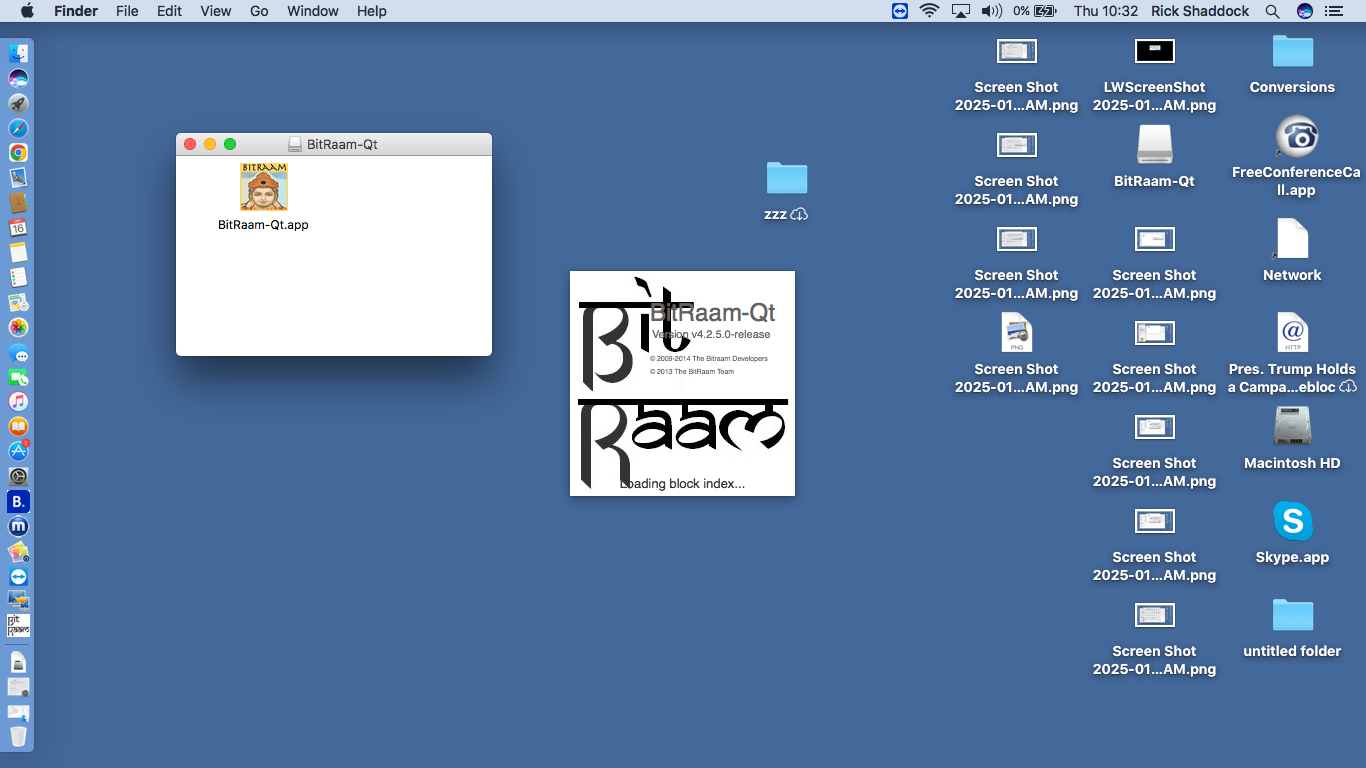Open Spotlight search magnifier
1366x768 pixels.
point(1272,11)
